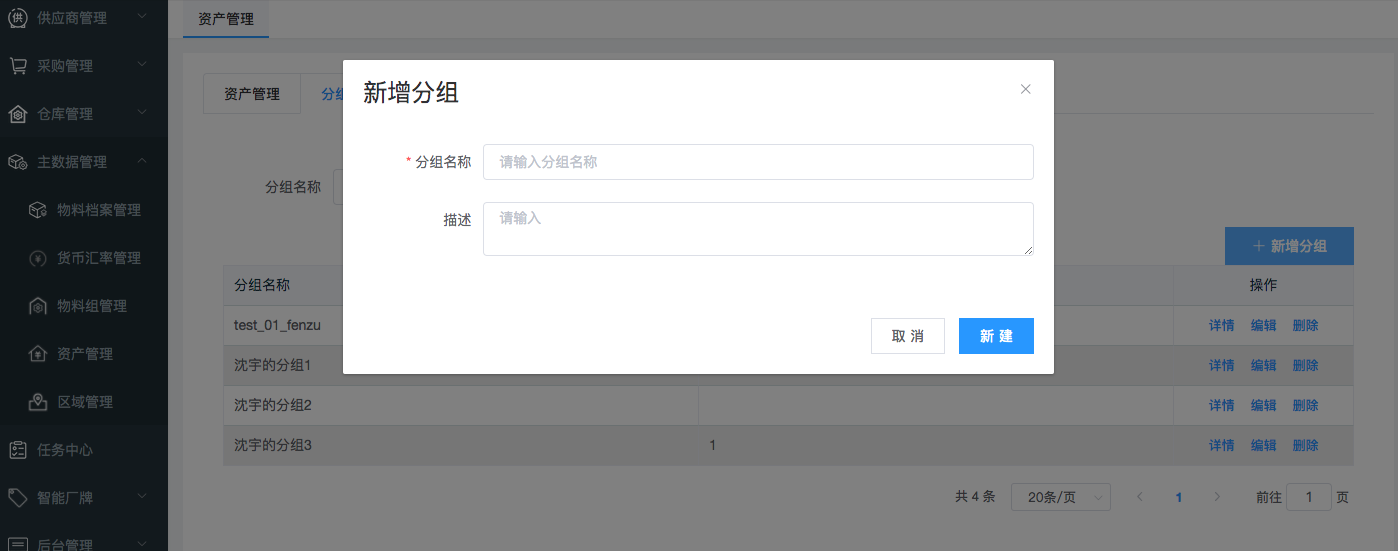Click the 货币汇率管理 currency icon

[38, 258]
